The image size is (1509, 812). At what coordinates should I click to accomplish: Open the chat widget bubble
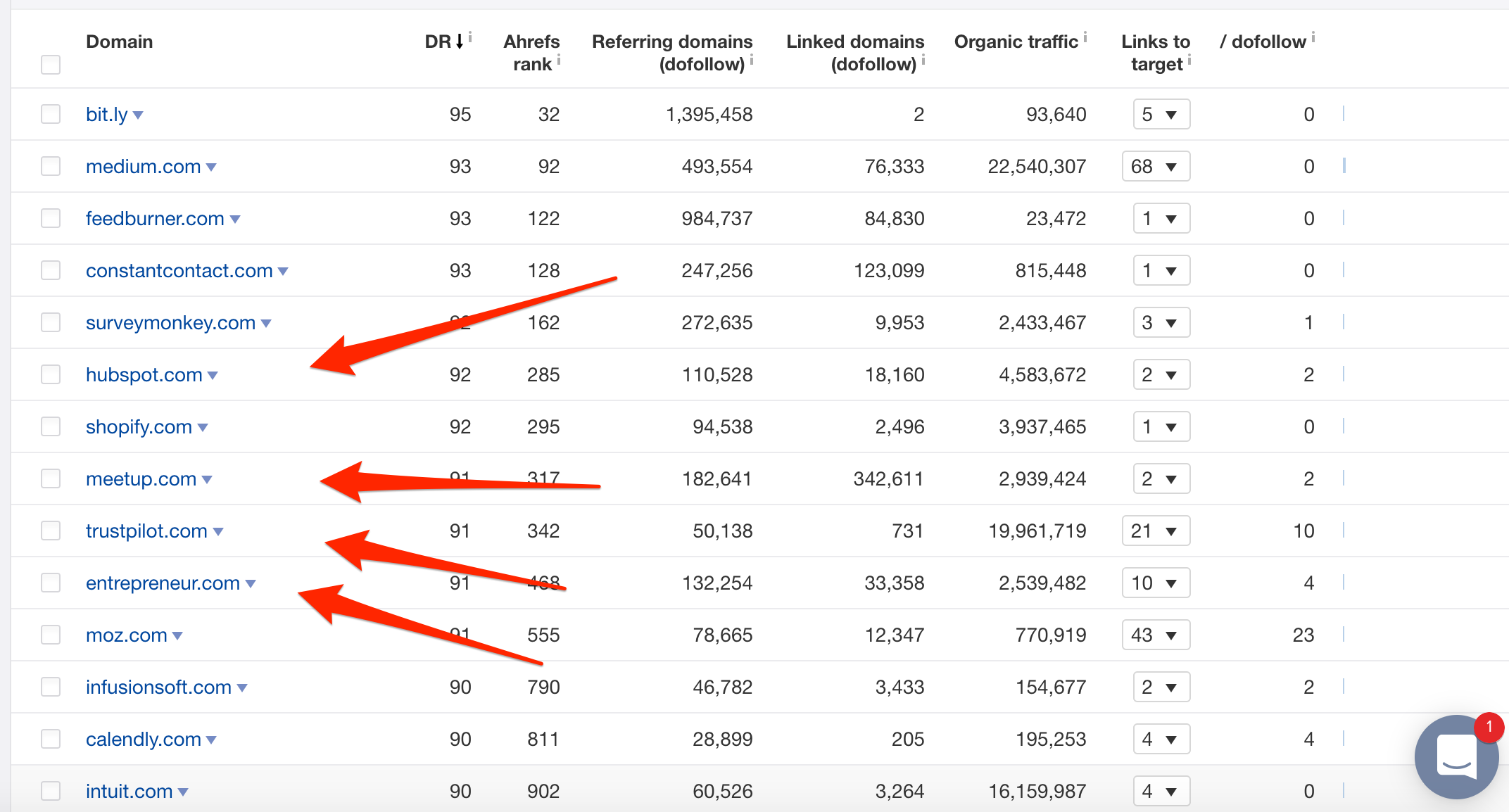click(x=1456, y=756)
